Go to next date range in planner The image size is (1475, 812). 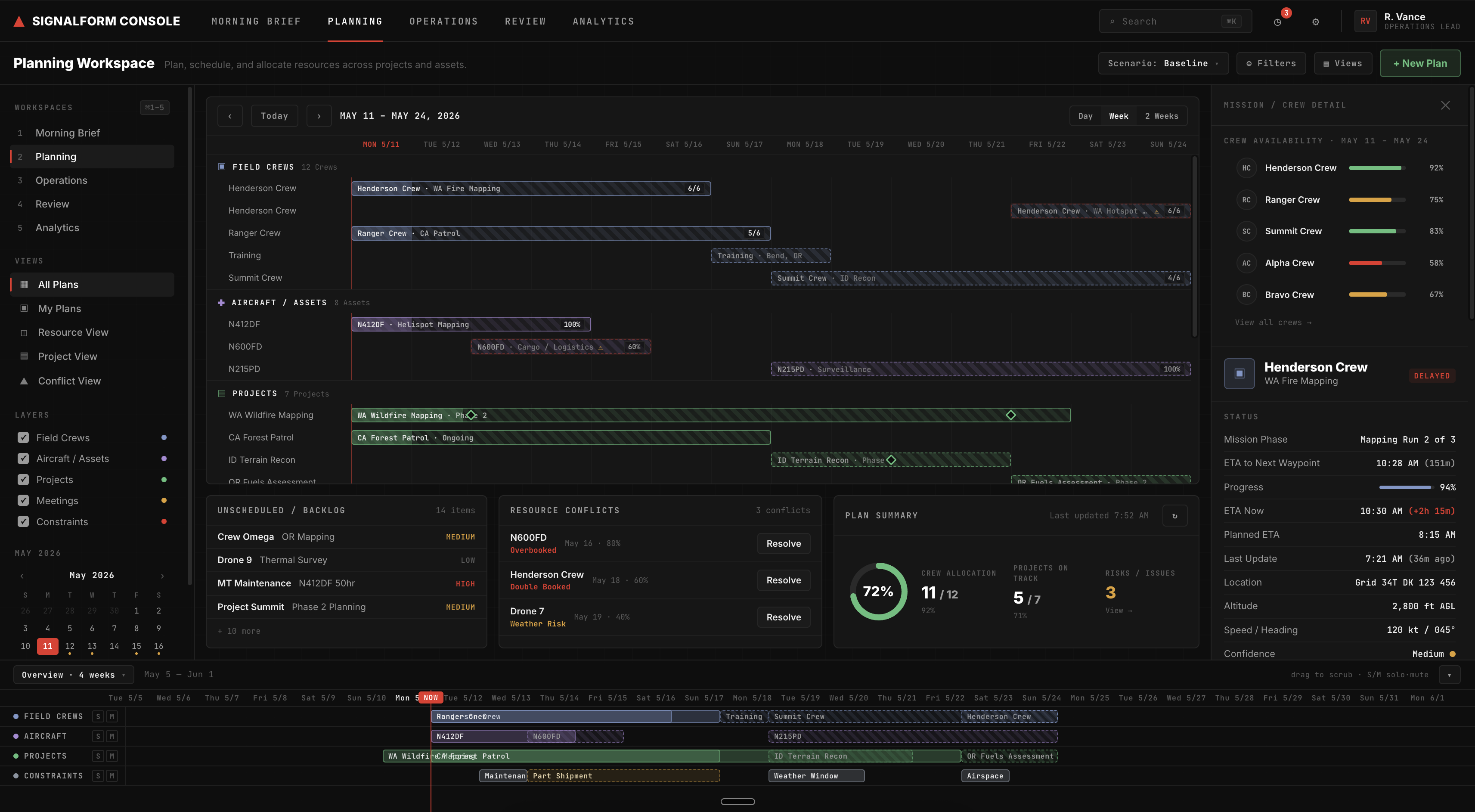tap(319, 116)
